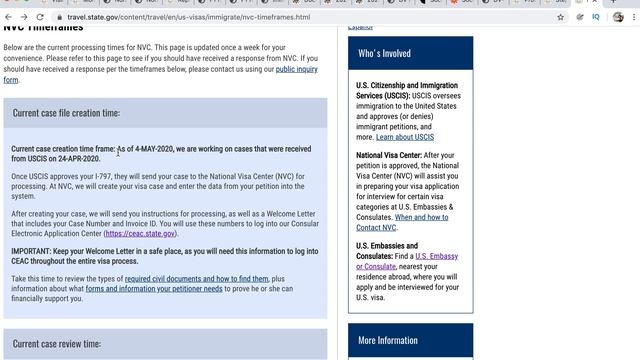Click the bold 'National Visa Center:' label
The height and width of the screenshot is (360, 640).
tap(389, 155)
